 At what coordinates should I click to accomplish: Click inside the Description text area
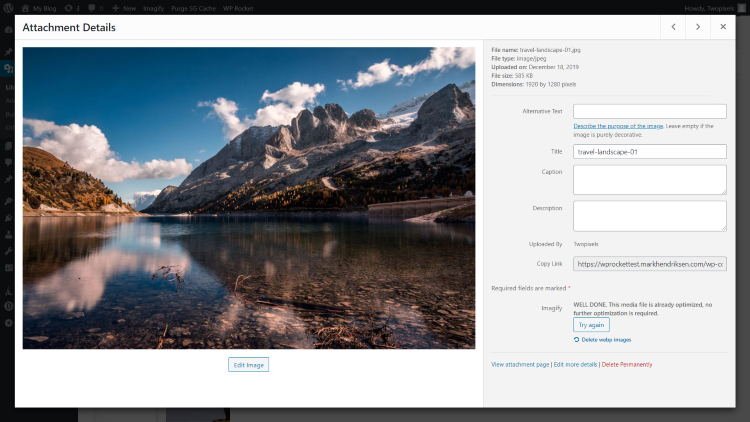[x=650, y=216]
